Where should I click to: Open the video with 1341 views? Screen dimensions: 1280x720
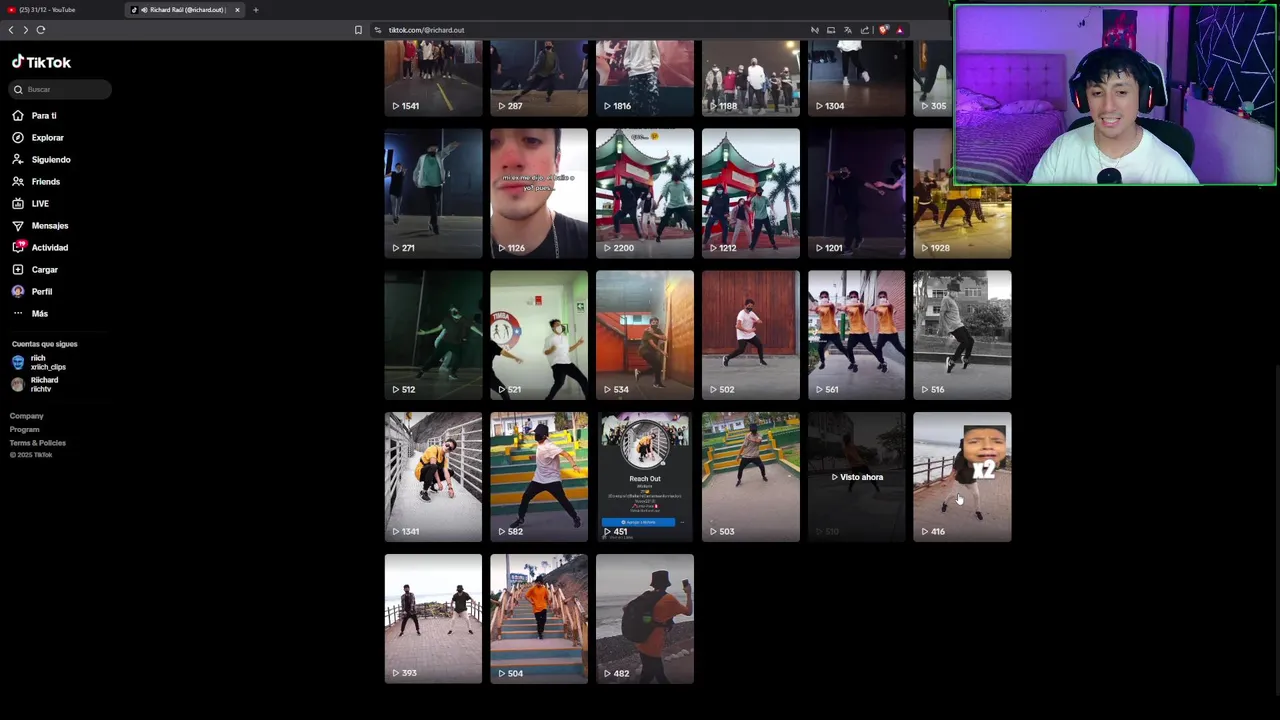tap(433, 477)
